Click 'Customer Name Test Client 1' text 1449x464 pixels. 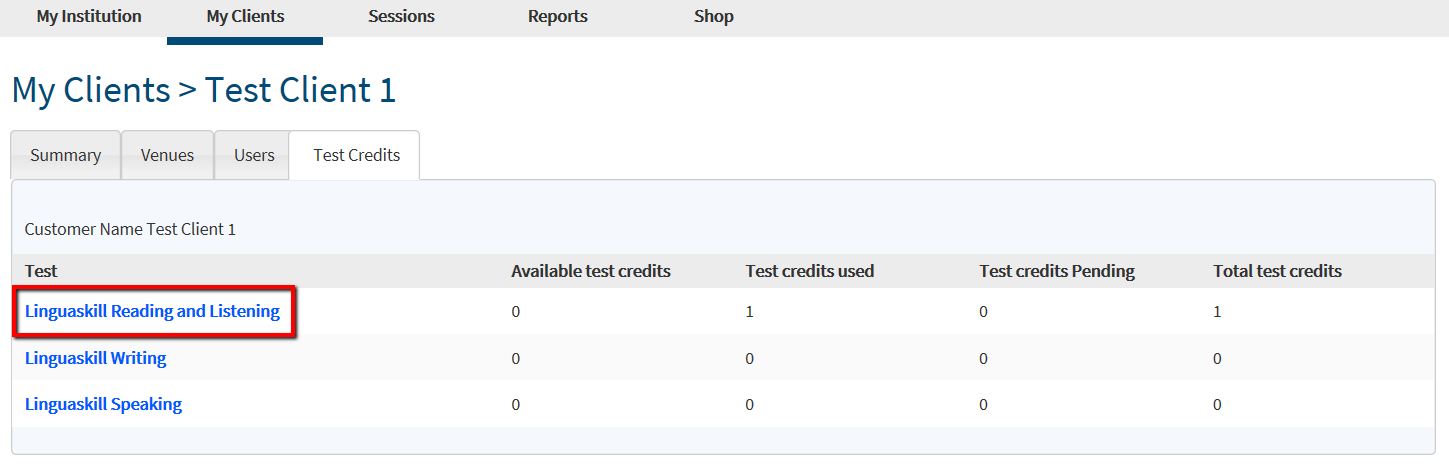pos(130,230)
